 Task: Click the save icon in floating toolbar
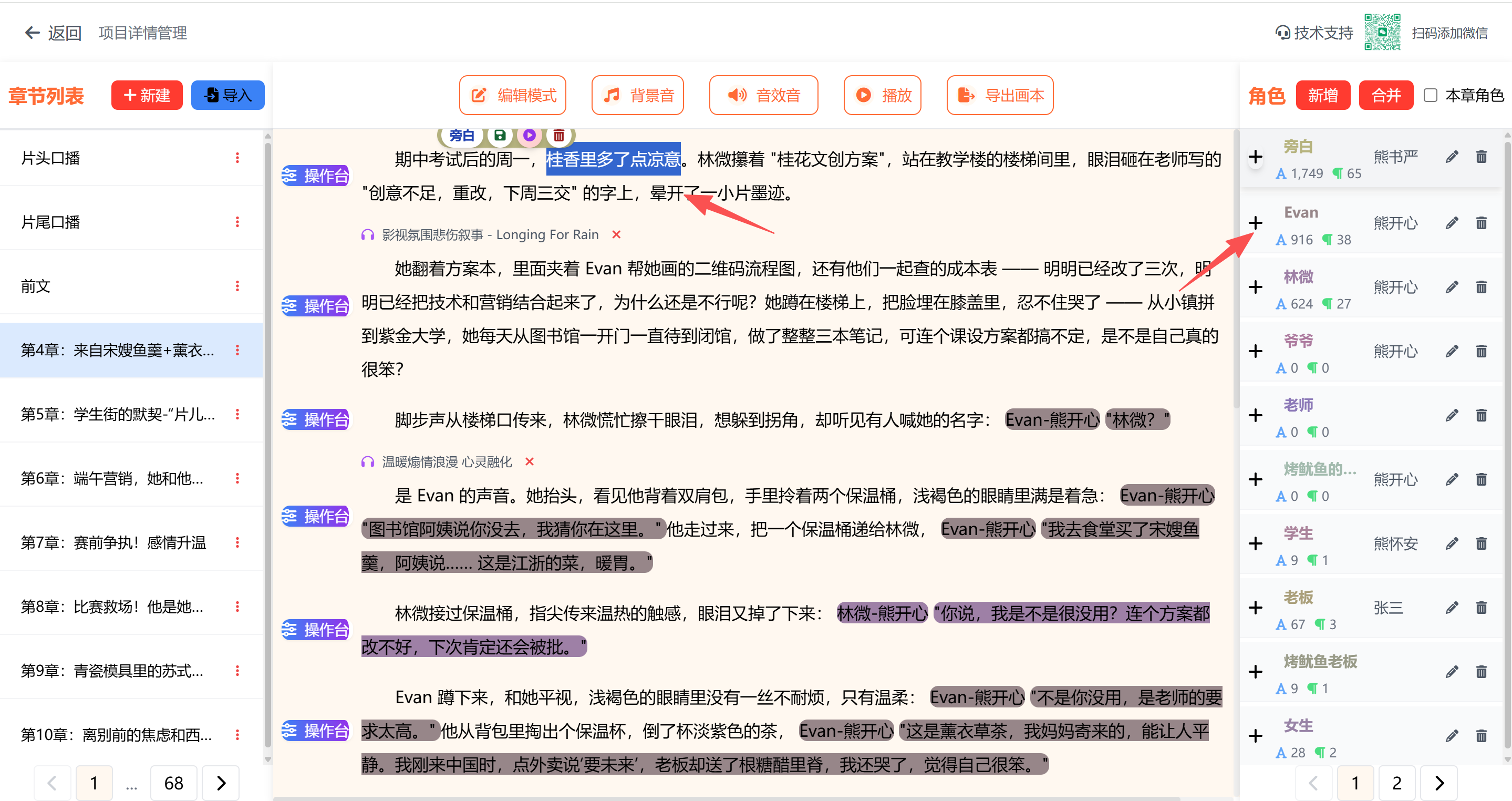pos(500,136)
